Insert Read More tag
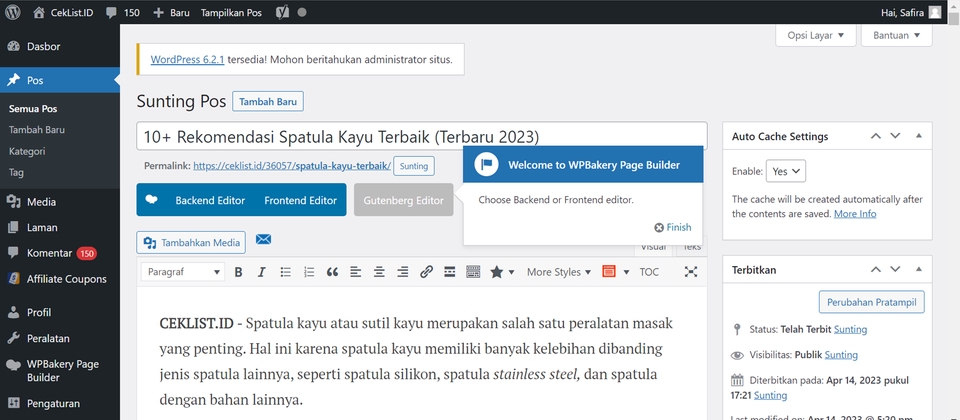This screenshot has width=960, height=420. [449, 272]
